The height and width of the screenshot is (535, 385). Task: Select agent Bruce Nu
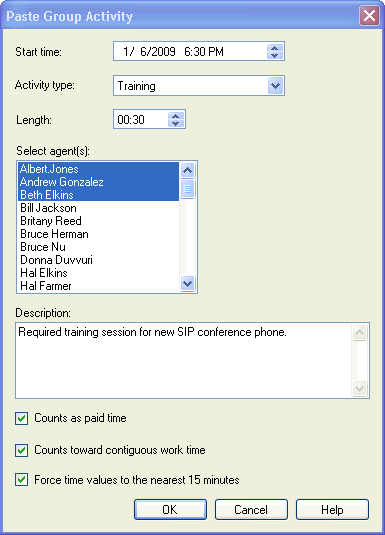point(98,247)
